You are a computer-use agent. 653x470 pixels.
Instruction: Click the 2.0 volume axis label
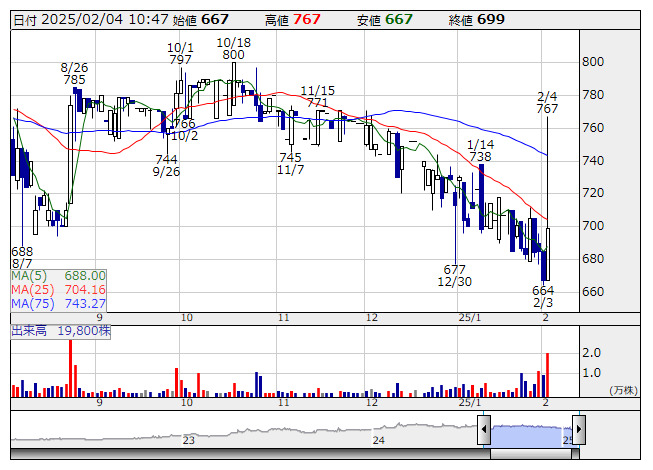tap(591, 353)
